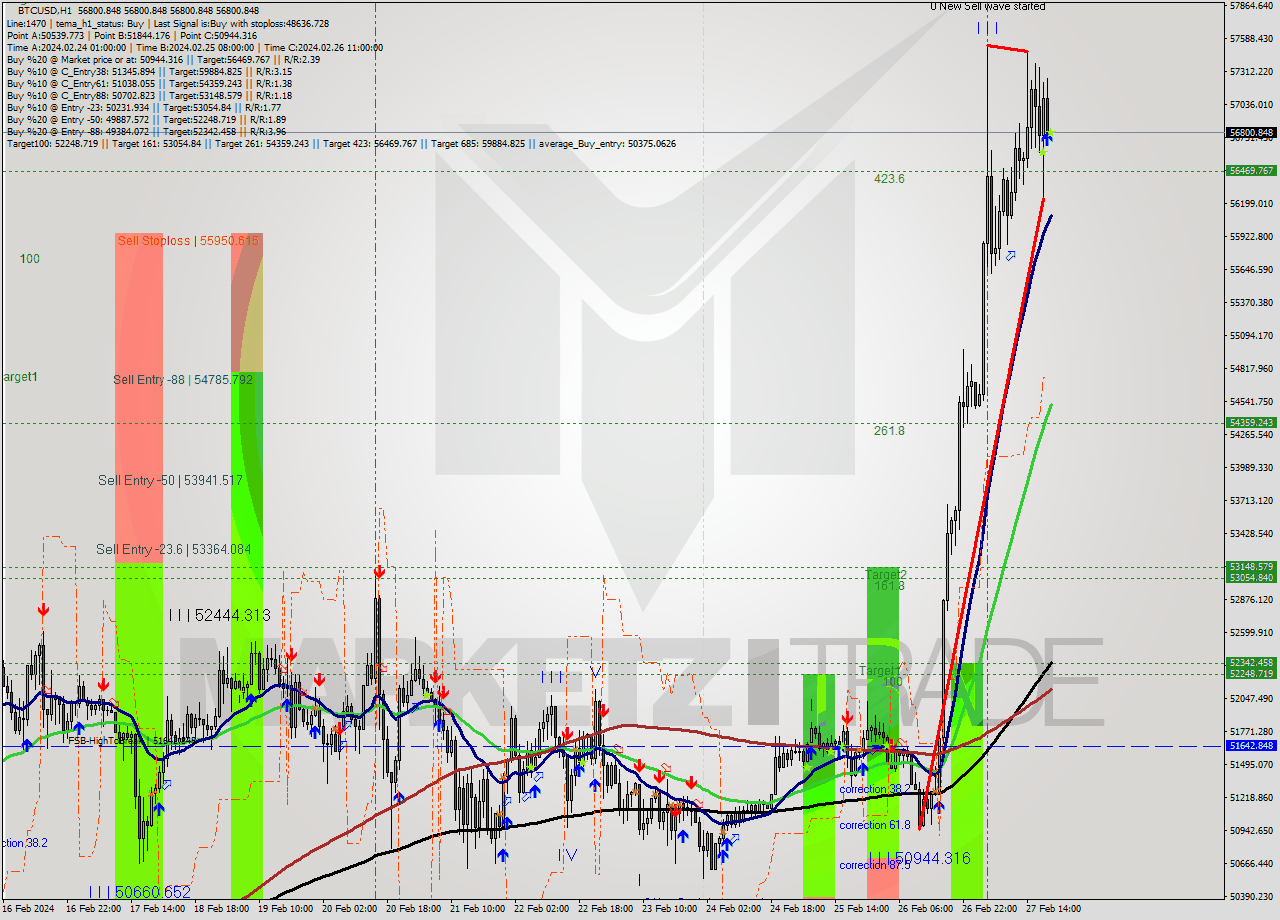1280x920 pixels.
Task: Click the 52342.458 price tag
Action: (x=1251, y=663)
